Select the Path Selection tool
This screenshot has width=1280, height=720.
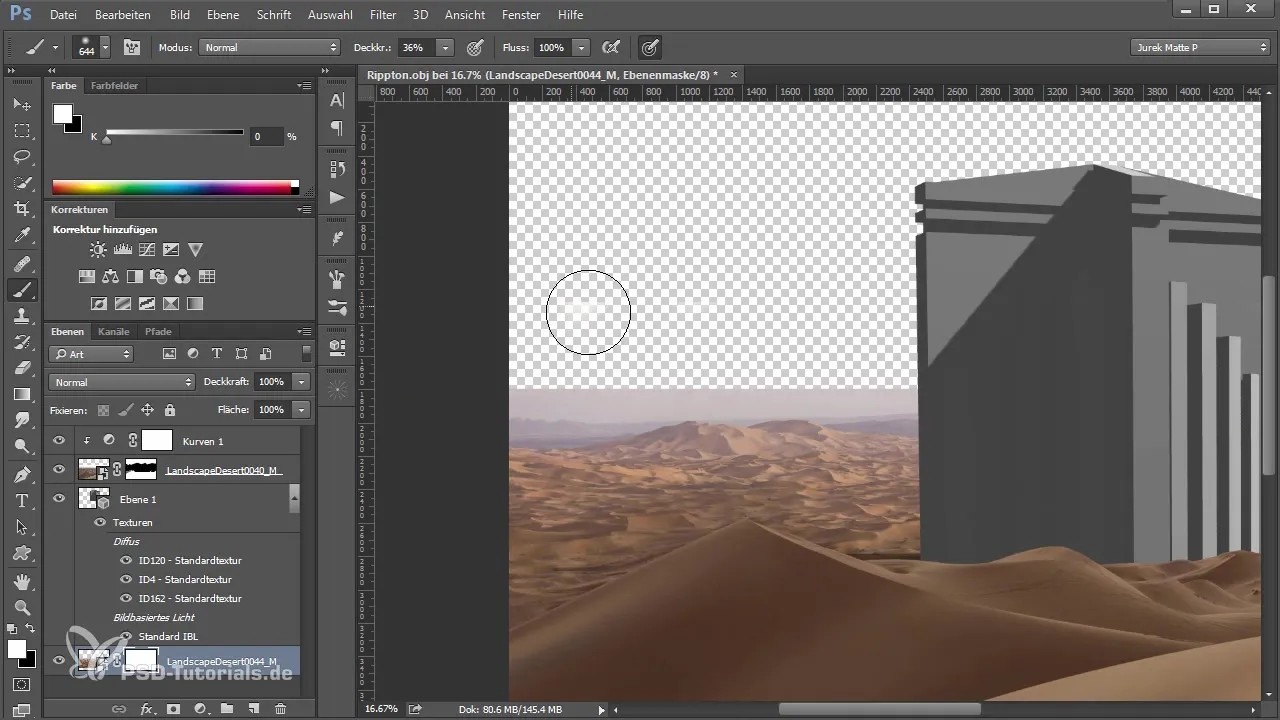[22, 526]
